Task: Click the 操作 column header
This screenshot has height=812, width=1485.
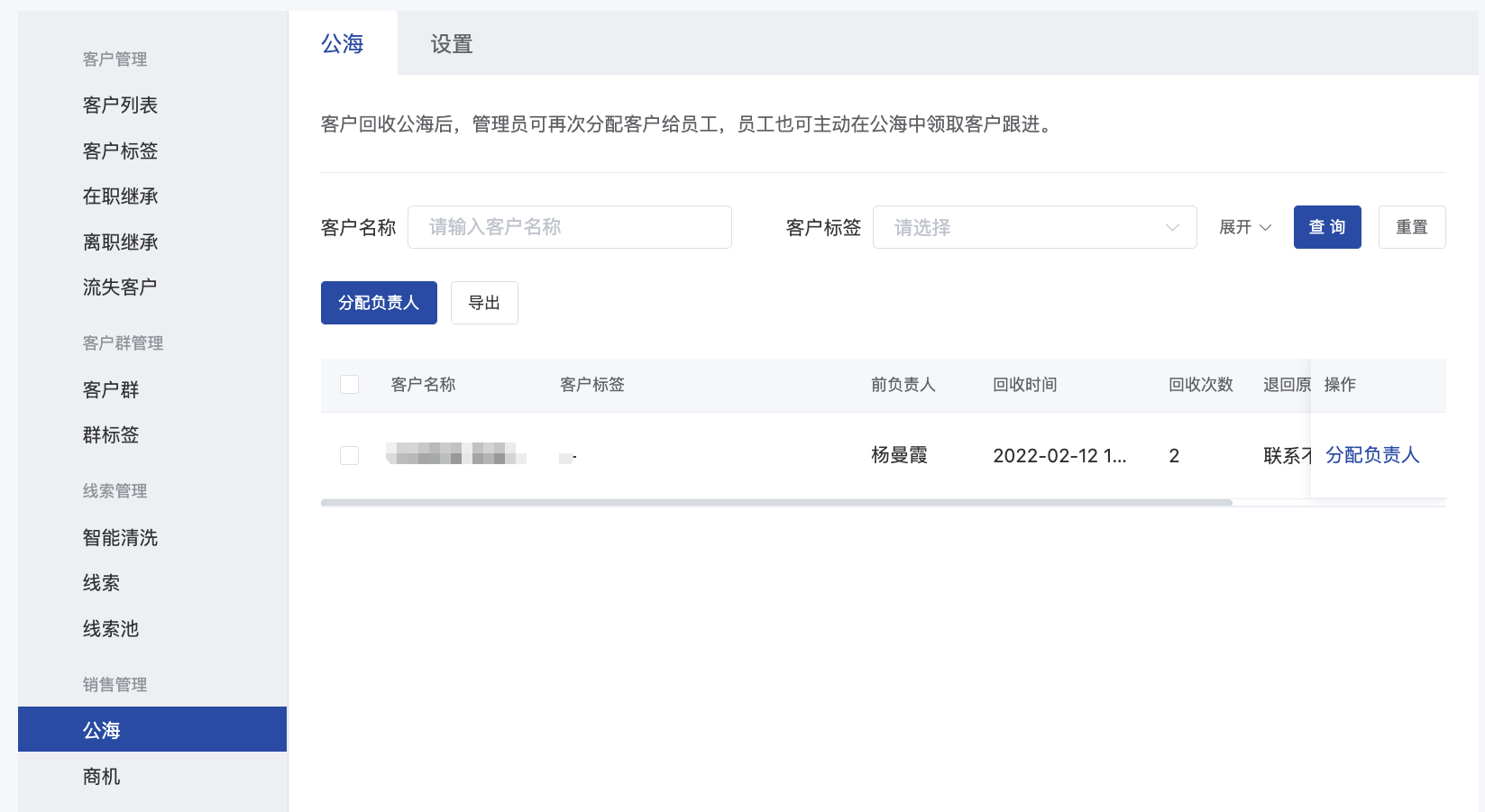Action: tap(1340, 385)
